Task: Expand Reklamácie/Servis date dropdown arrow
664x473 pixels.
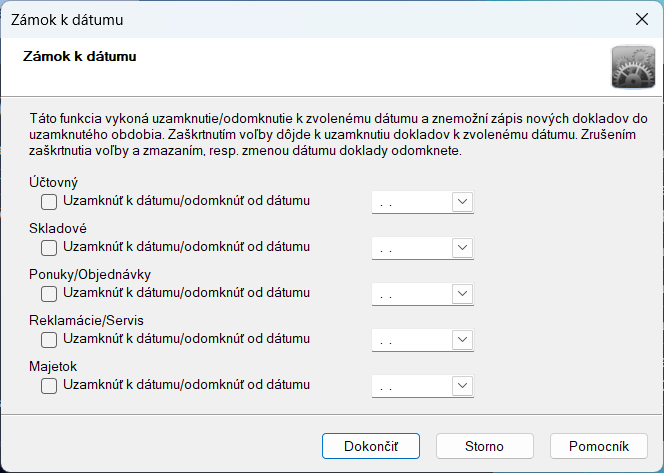Action: coord(462,340)
